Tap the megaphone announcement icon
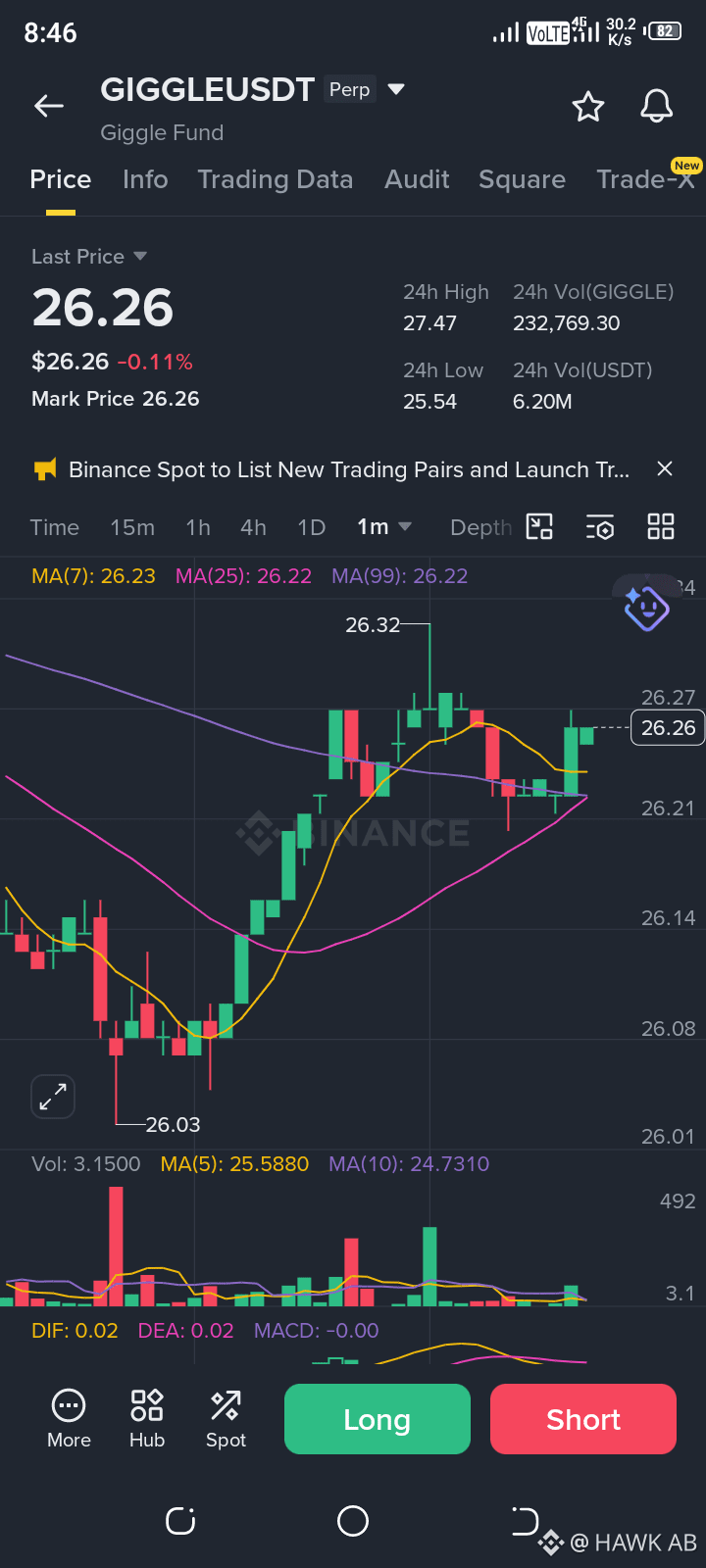Image resolution: width=706 pixels, height=1568 pixels. [45, 469]
